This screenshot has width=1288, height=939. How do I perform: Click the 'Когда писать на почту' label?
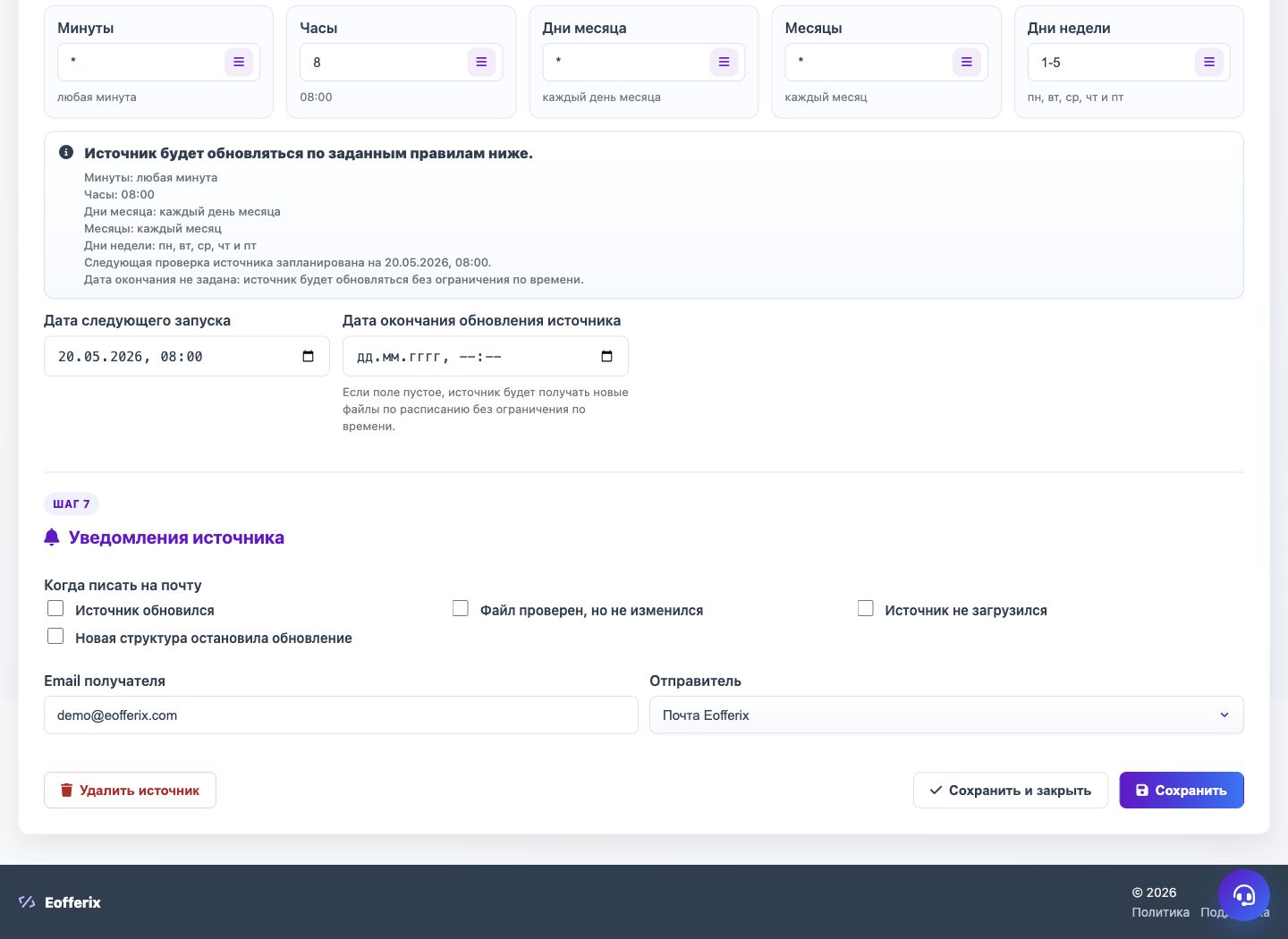point(123,585)
